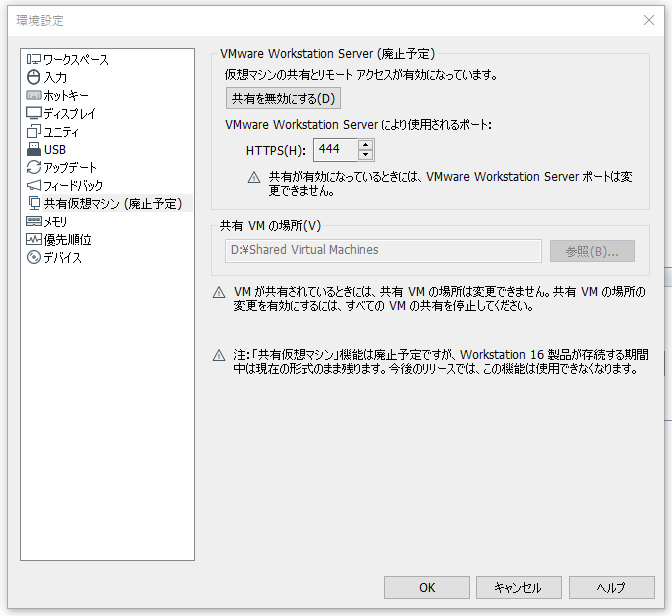The image size is (672, 616).
Task: Click warning icon beside shared VM location note
Action: click(x=219, y=292)
